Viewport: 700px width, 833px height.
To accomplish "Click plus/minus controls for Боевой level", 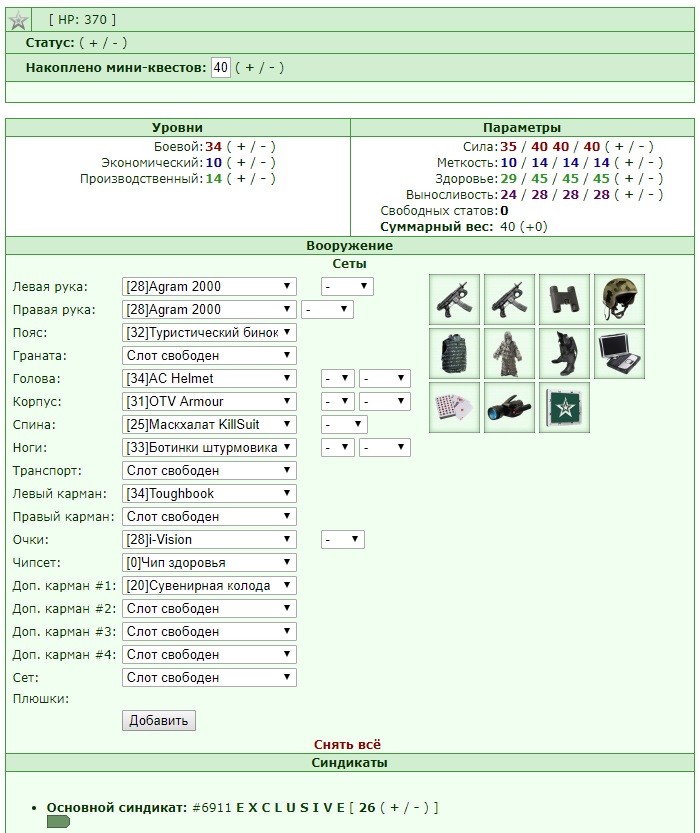I will point(251,147).
